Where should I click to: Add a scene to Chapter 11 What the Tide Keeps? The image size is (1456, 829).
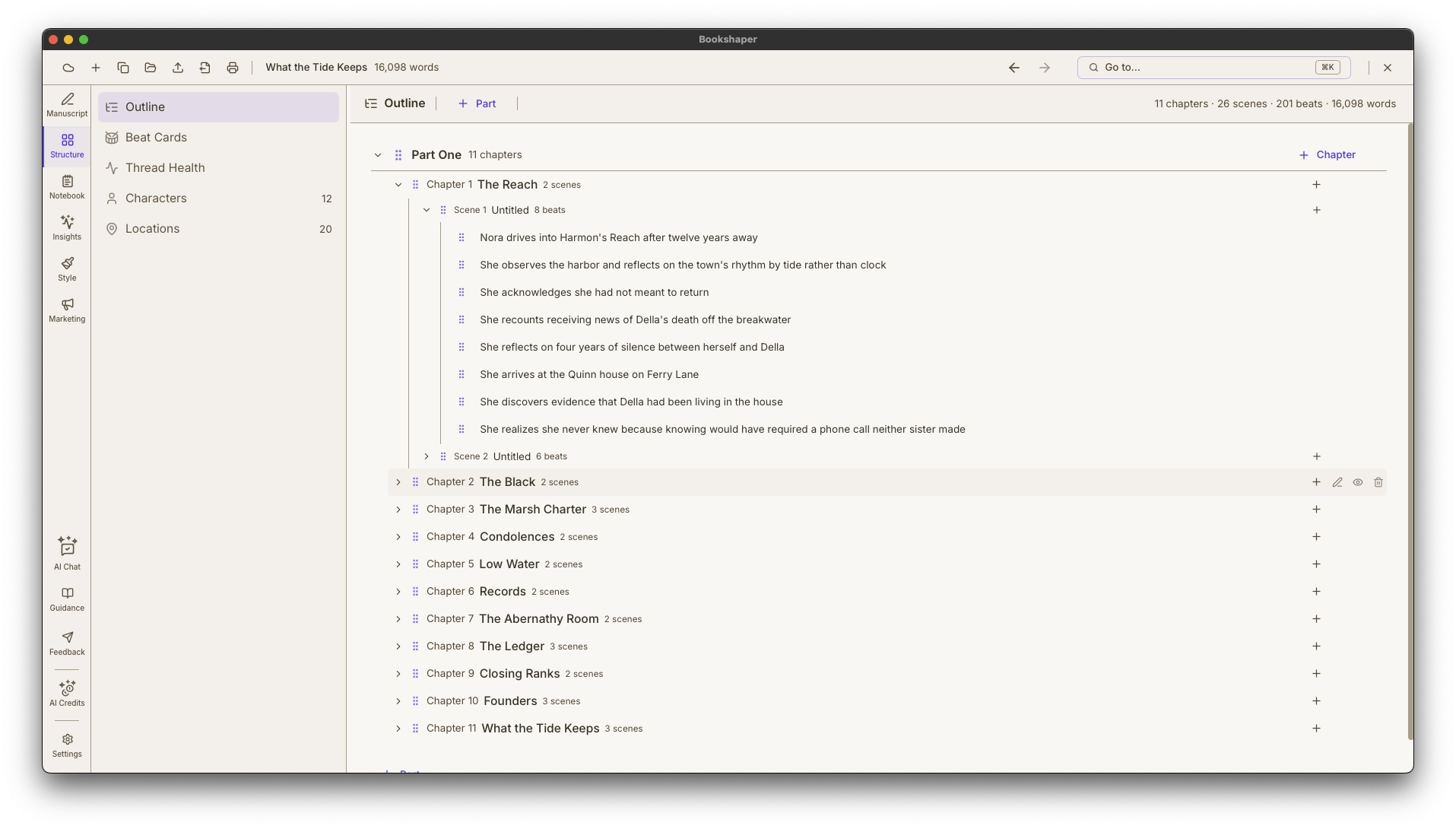(x=1317, y=729)
